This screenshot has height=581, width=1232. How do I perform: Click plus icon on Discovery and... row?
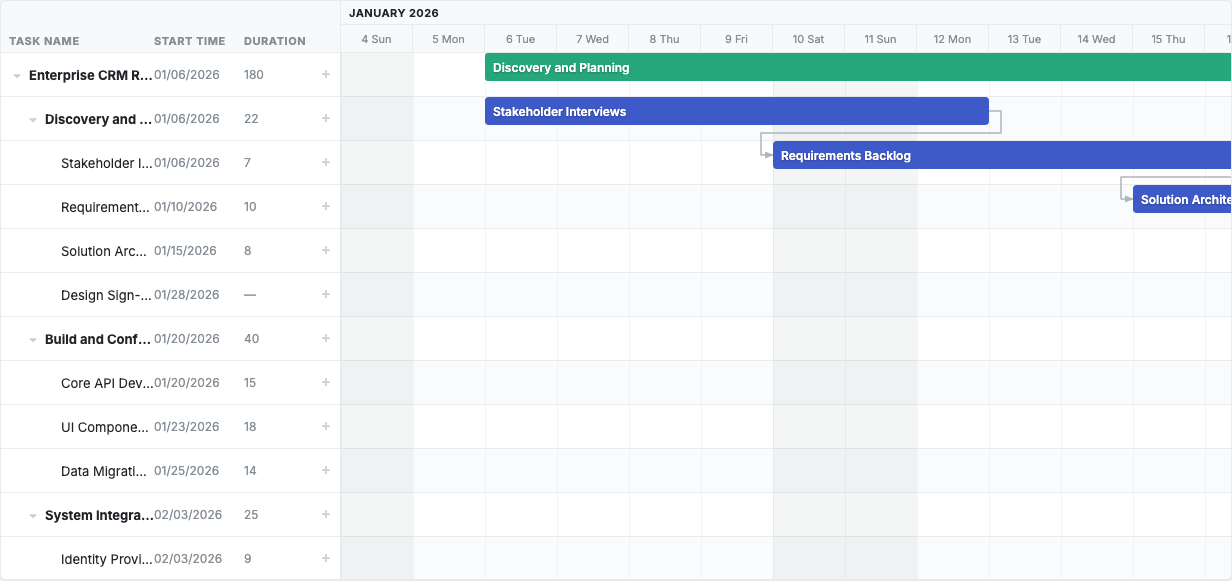click(325, 119)
